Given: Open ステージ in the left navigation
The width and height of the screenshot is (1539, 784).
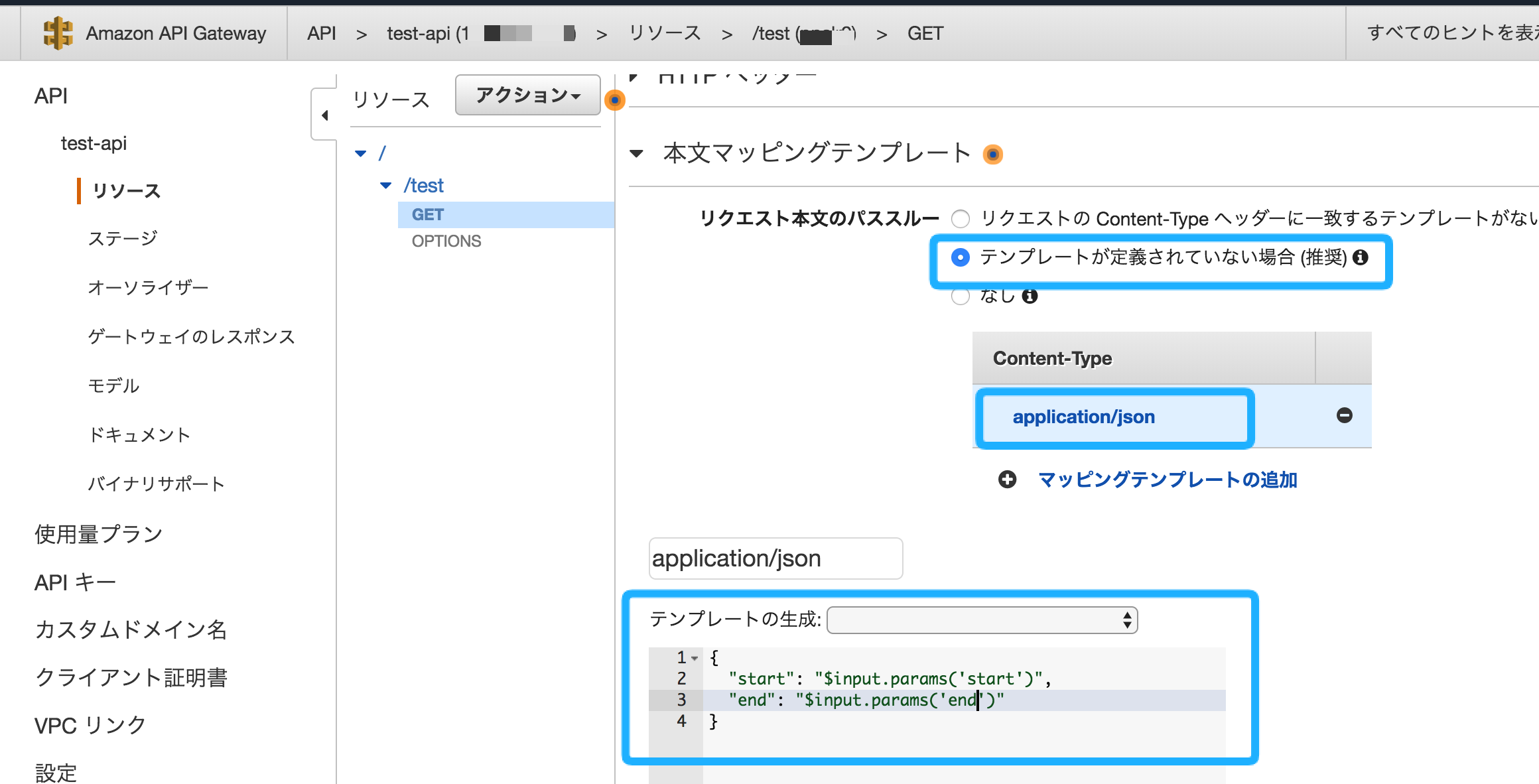Looking at the screenshot, I should click(x=123, y=238).
